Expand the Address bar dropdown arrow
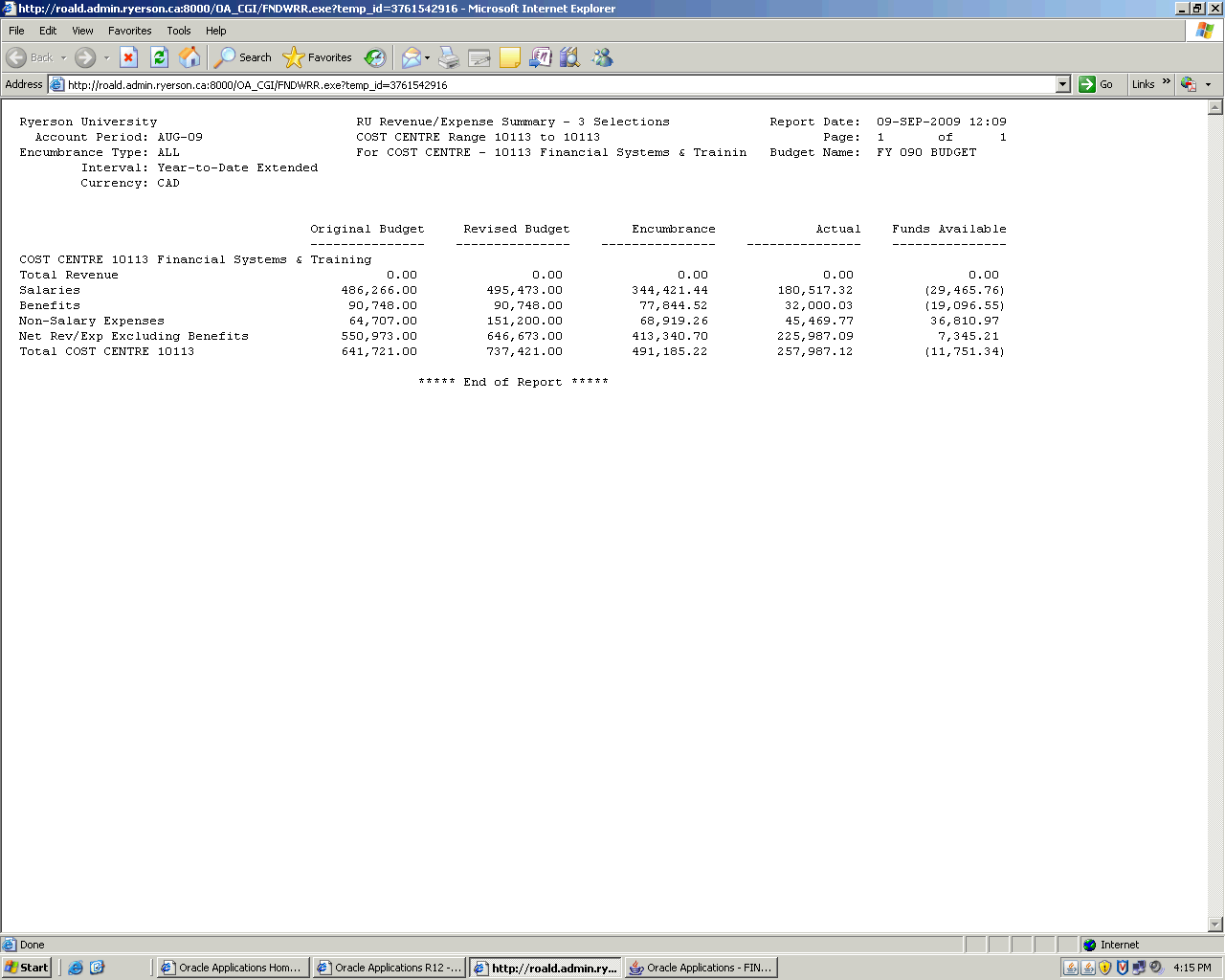The width and height of the screenshot is (1225, 980). tap(1062, 84)
